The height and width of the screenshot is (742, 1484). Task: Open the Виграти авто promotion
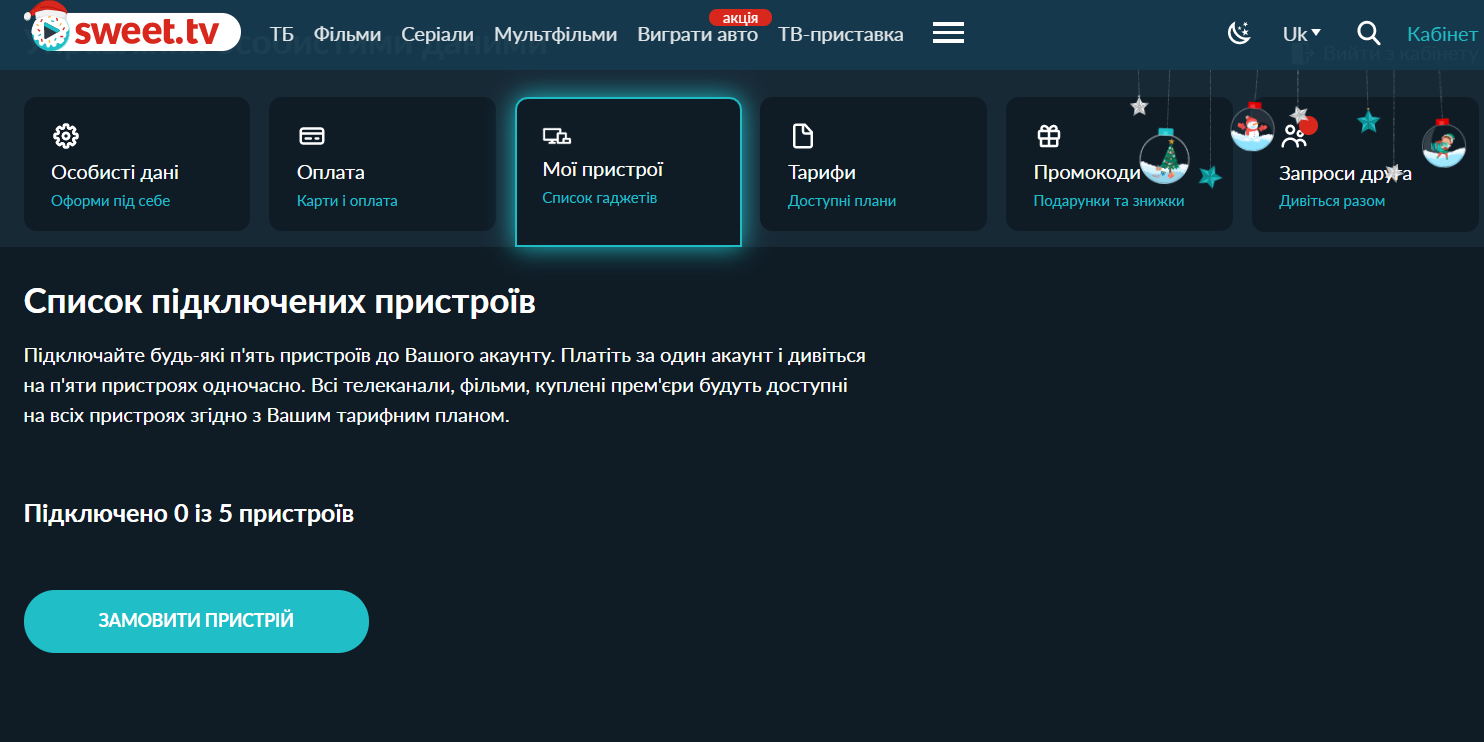pos(697,34)
